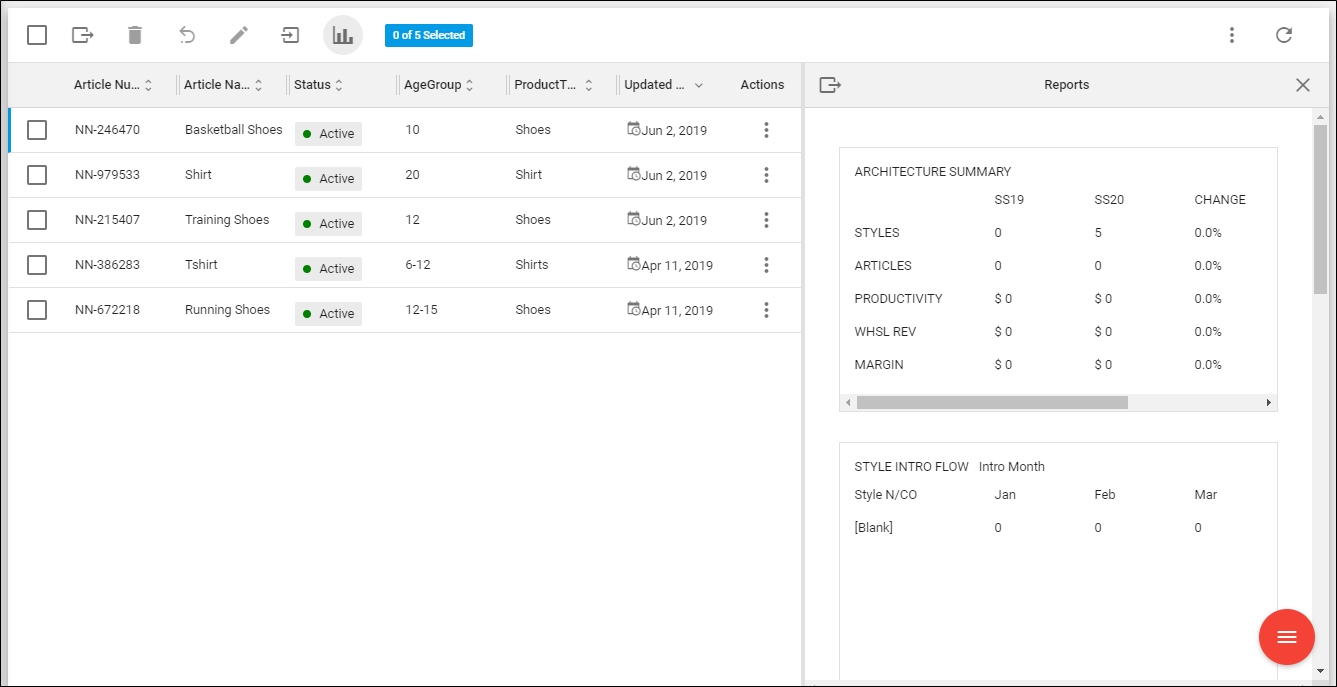Viewport: 1337px width, 687px height.
Task: Toggle the select-all checkbox in the header
Action: tap(37, 35)
